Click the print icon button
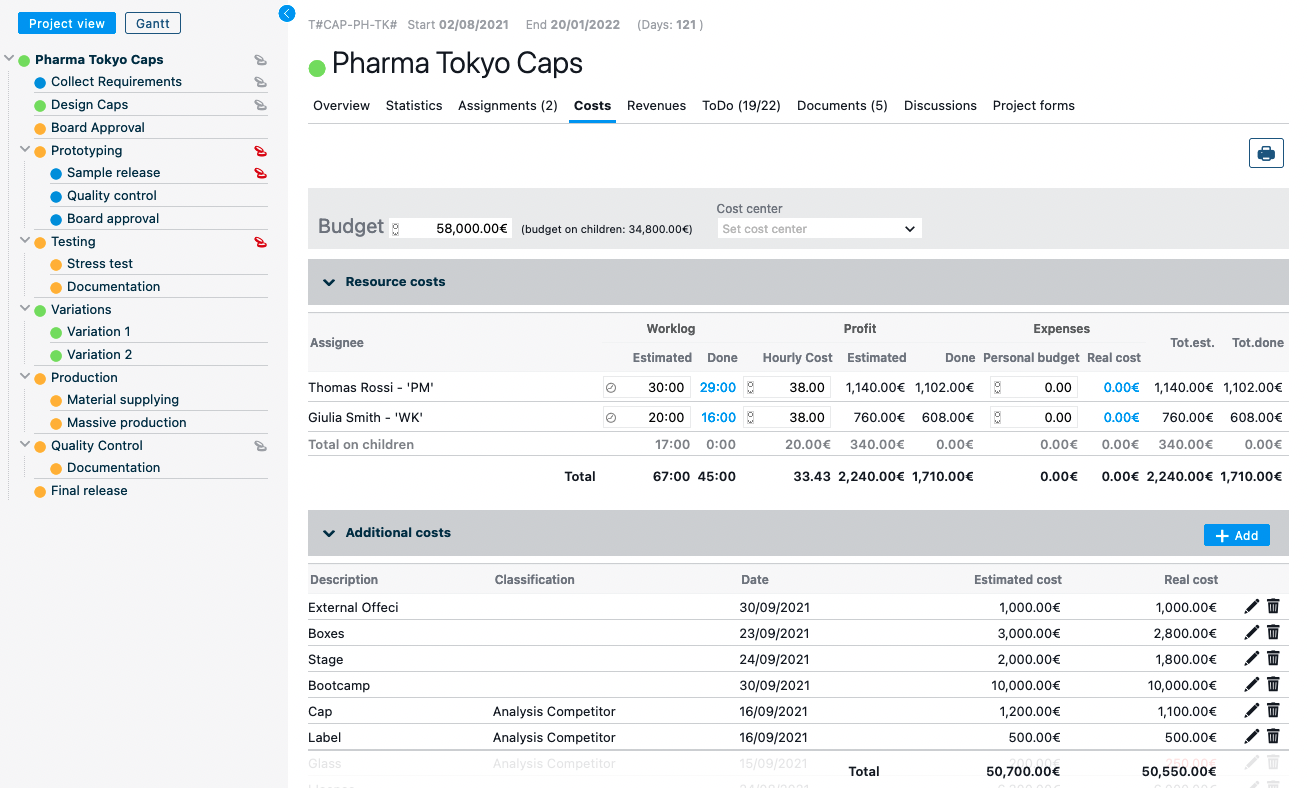 [x=1265, y=153]
